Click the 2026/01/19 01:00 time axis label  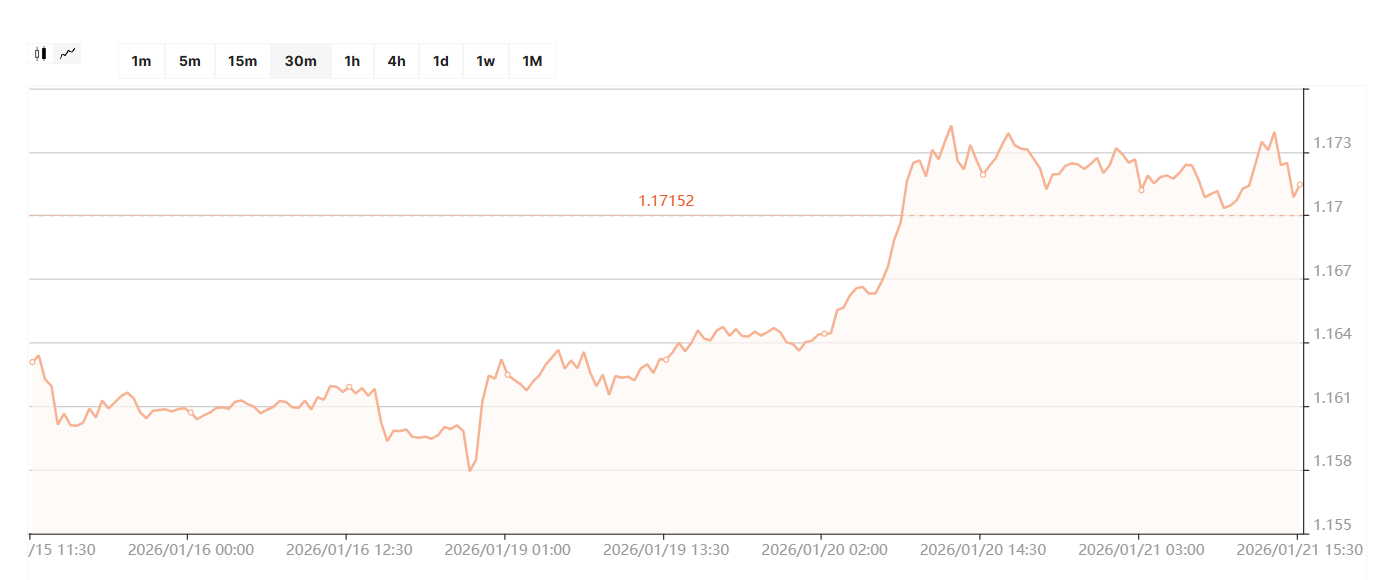(x=507, y=550)
